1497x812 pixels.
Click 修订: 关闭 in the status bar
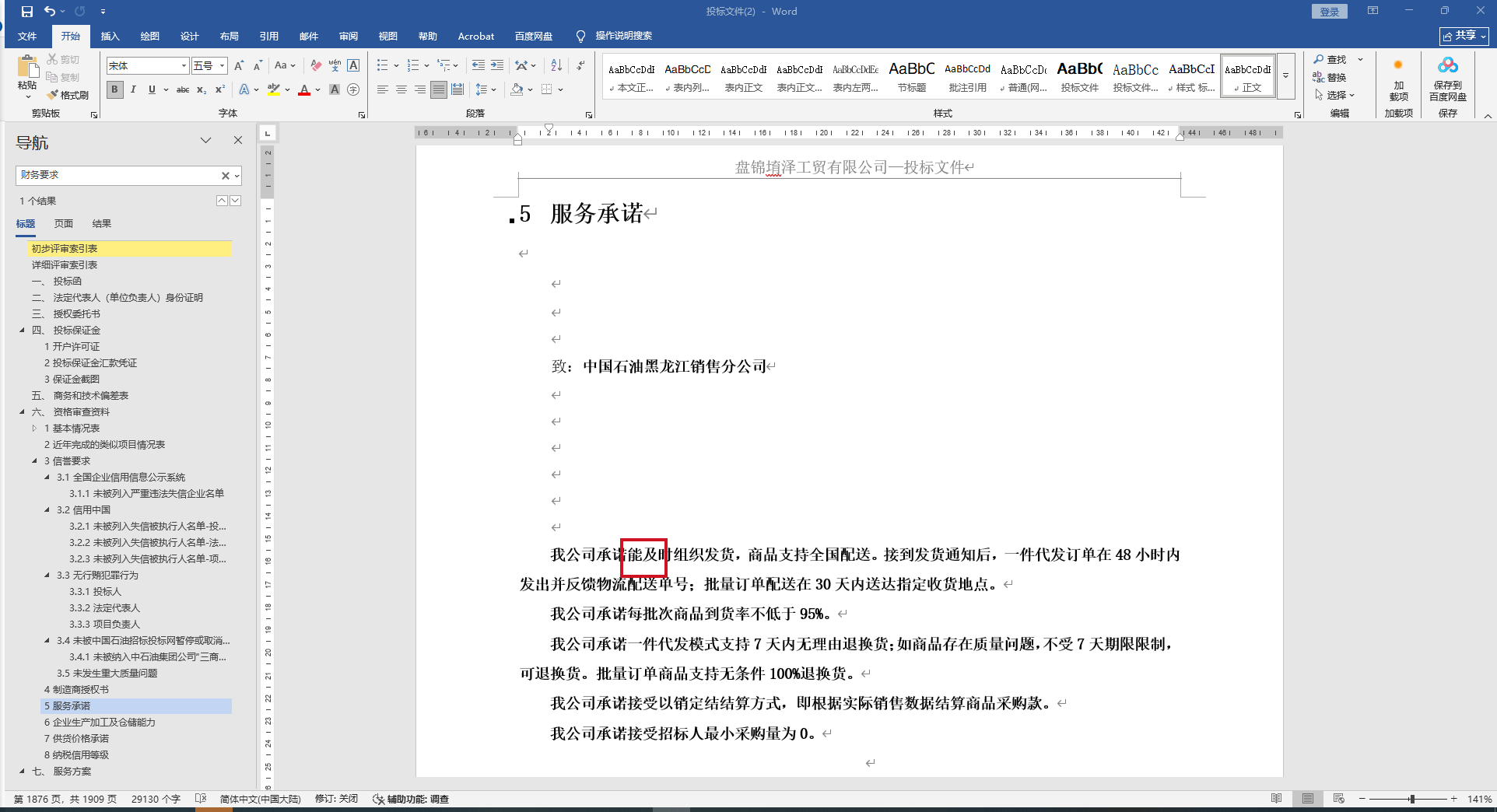pos(336,799)
